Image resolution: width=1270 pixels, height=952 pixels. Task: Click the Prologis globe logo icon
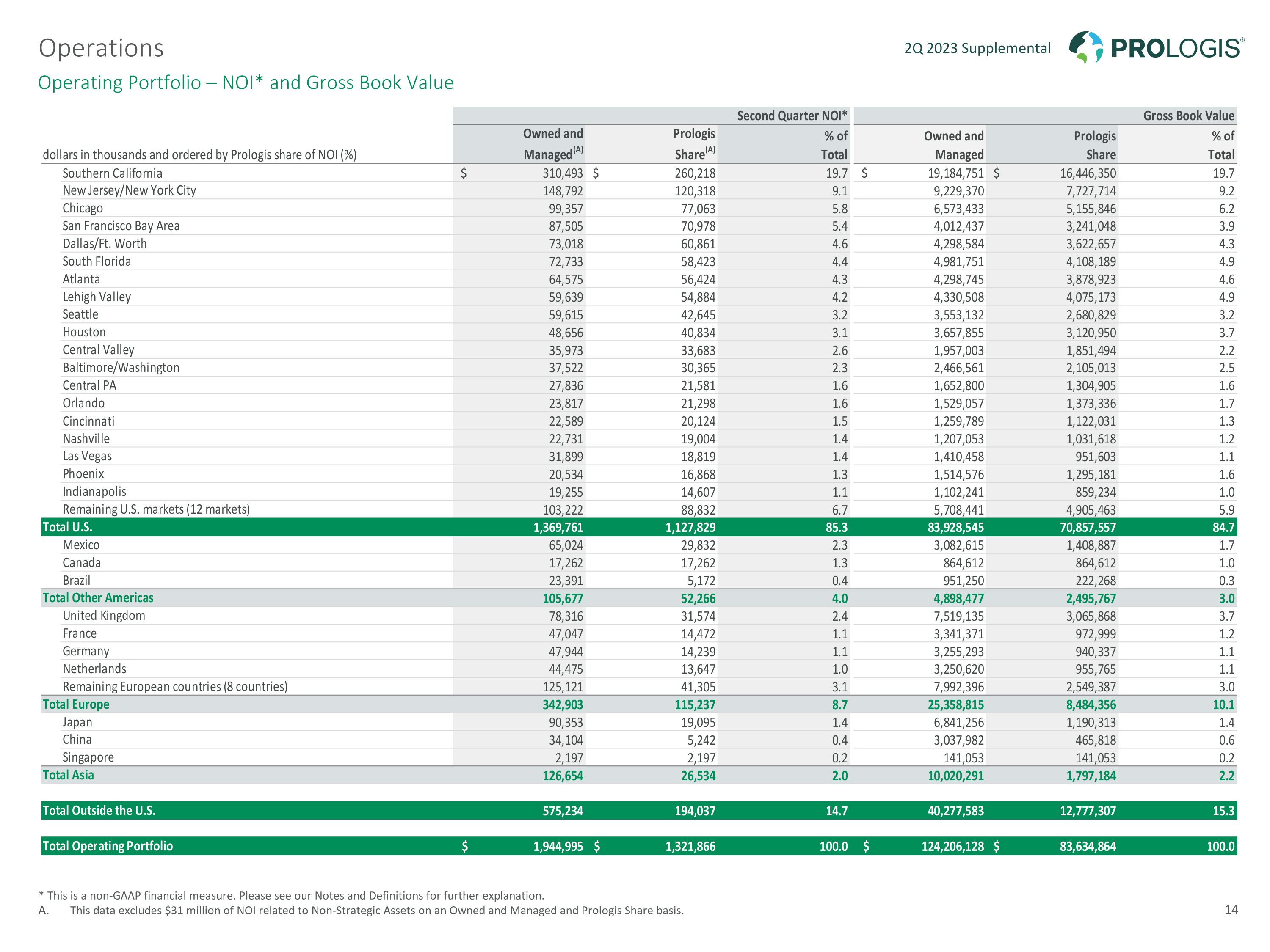tap(1086, 47)
